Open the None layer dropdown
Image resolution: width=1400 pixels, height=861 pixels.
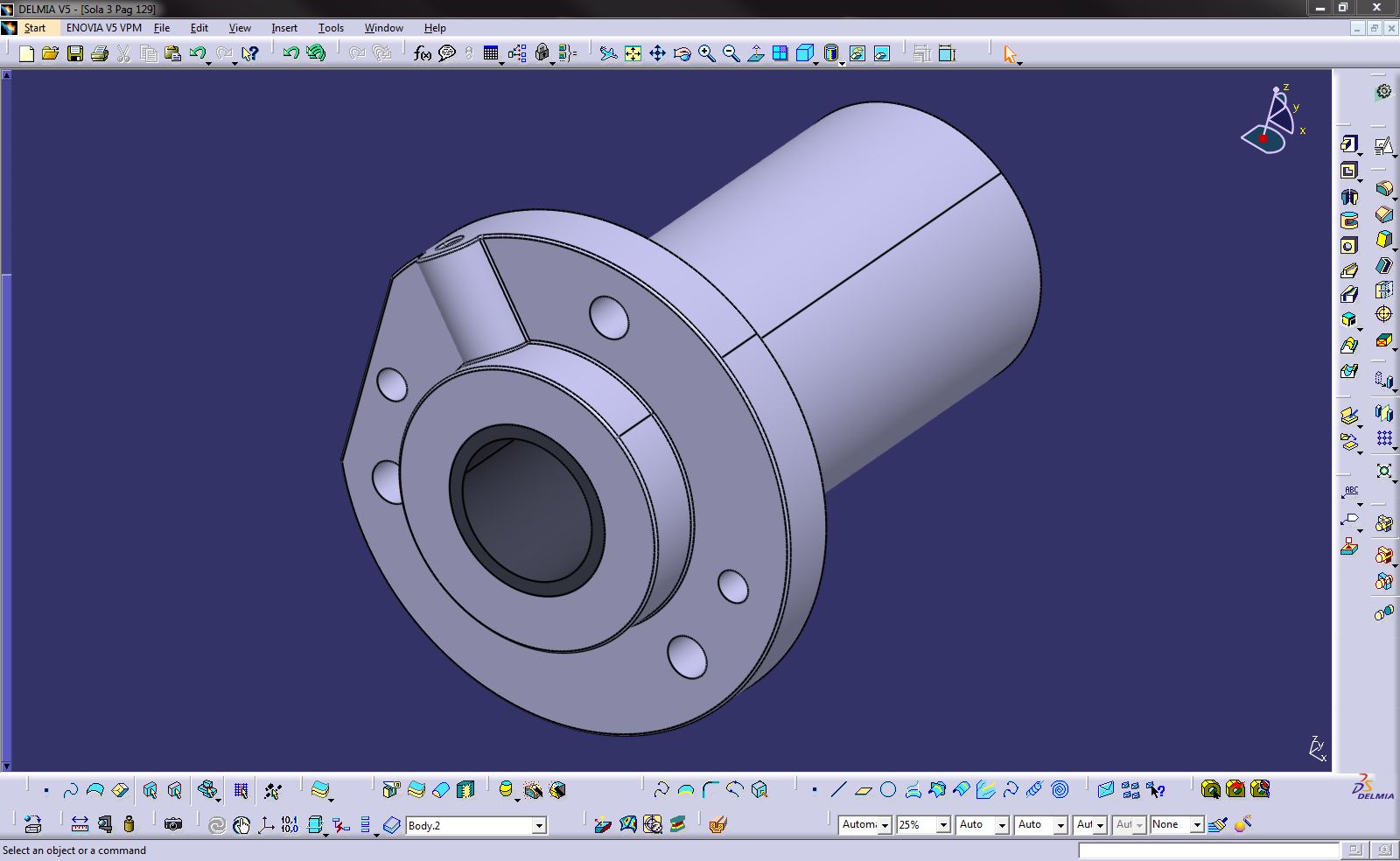[1197, 824]
